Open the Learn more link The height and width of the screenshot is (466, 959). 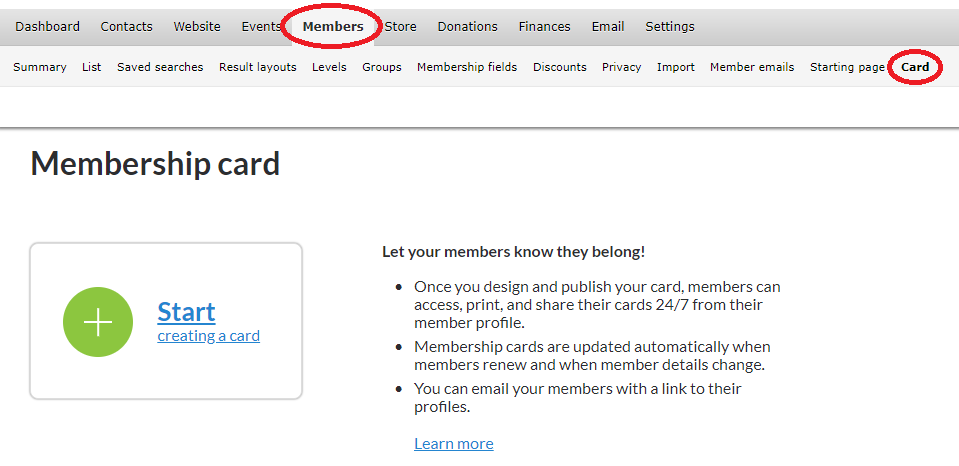pos(453,443)
